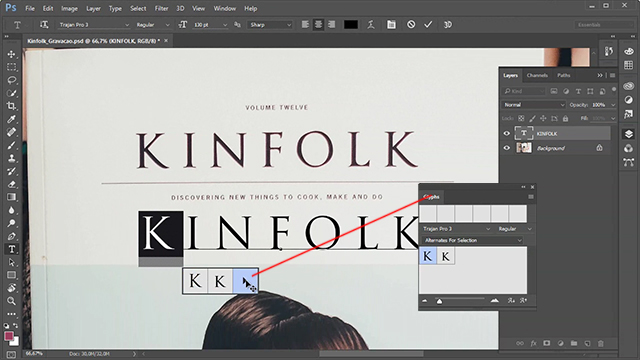Click the foreground color swatch

coord(9,336)
